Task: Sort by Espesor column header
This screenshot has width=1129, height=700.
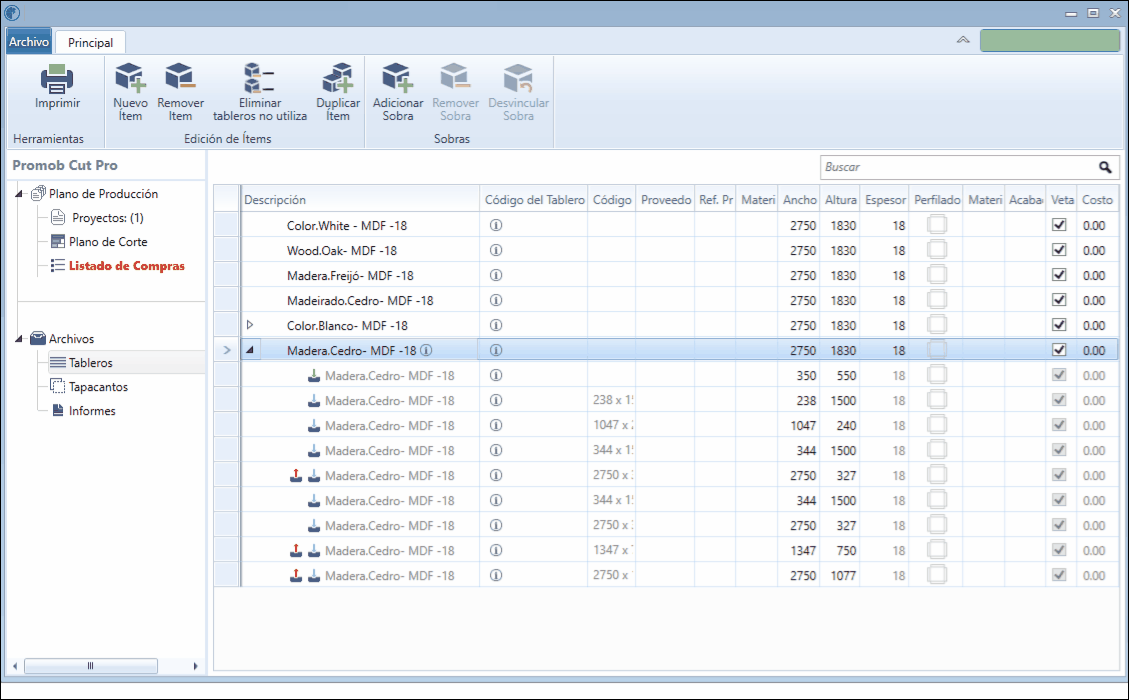Action: point(885,199)
